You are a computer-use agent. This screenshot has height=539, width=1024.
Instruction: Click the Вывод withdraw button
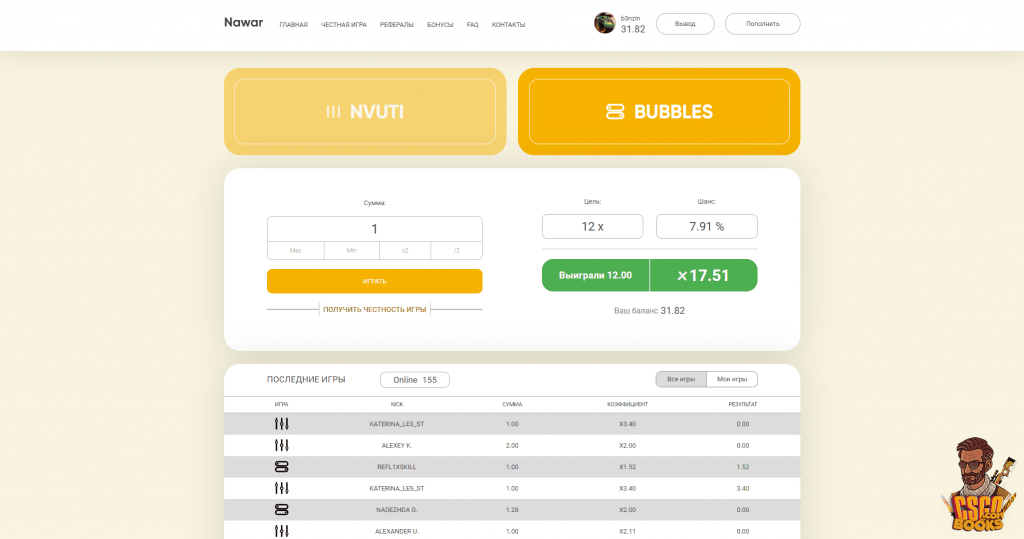pyautogui.click(x=685, y=24)
